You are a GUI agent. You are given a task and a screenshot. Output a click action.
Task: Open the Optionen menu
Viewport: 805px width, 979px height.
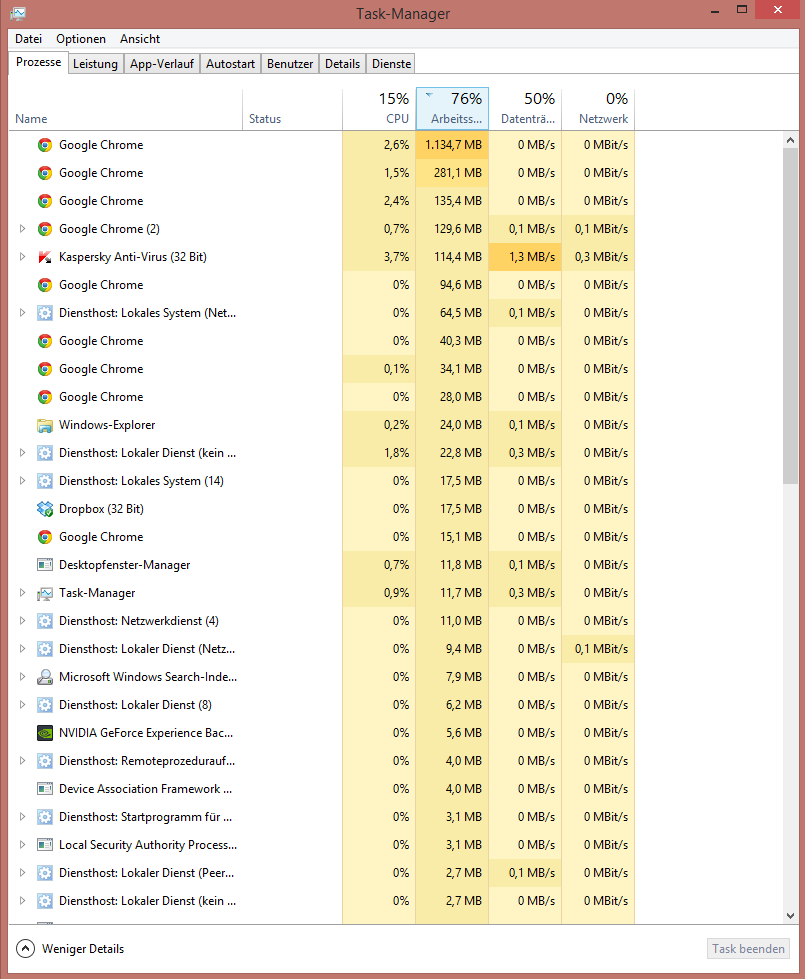click(x=81, y=39)
